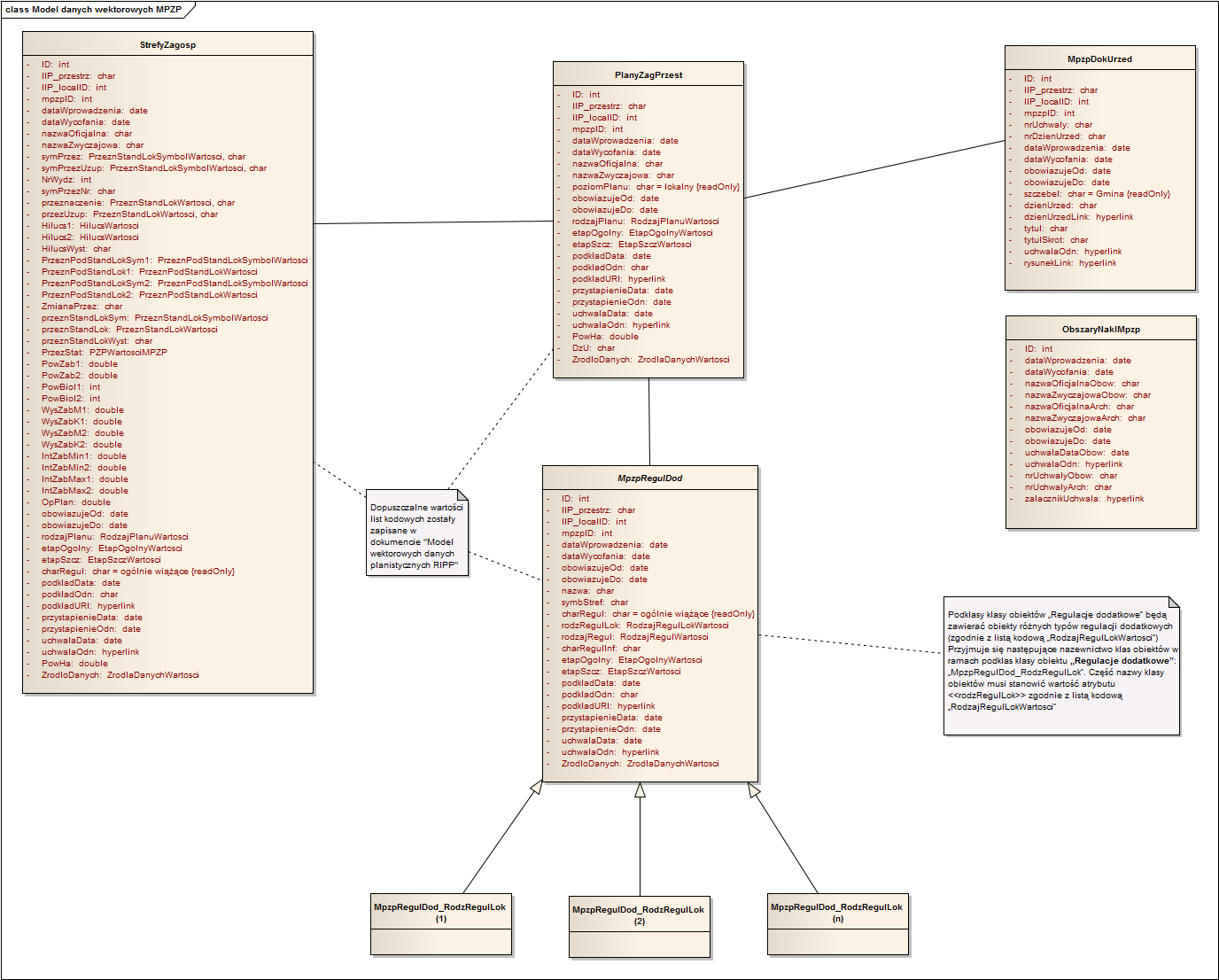Select subclass box MpzpRegulDod_RodzRegulLok (n)
This screenshot has height=980, width=1219.
point(838,924)
